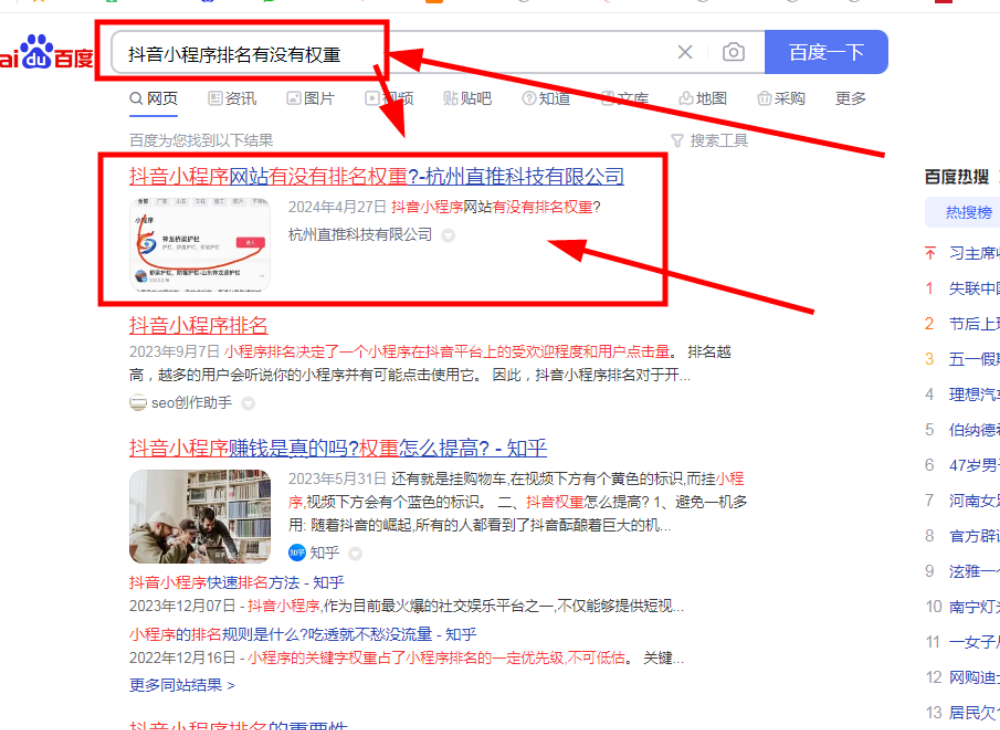Screen dimensions: 1000x730
Task: Expand the dropdown arrow beside 知乎 source
Action: click(x=355, y=553)
